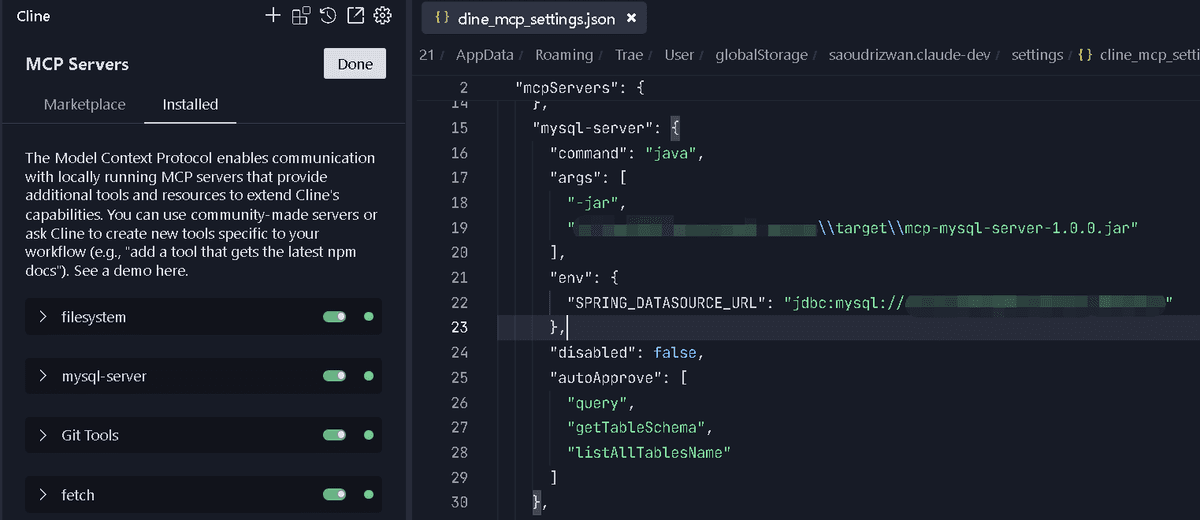Toggle the filesystem server switch
Screen dimensions: 1200x520
point(334,317)
